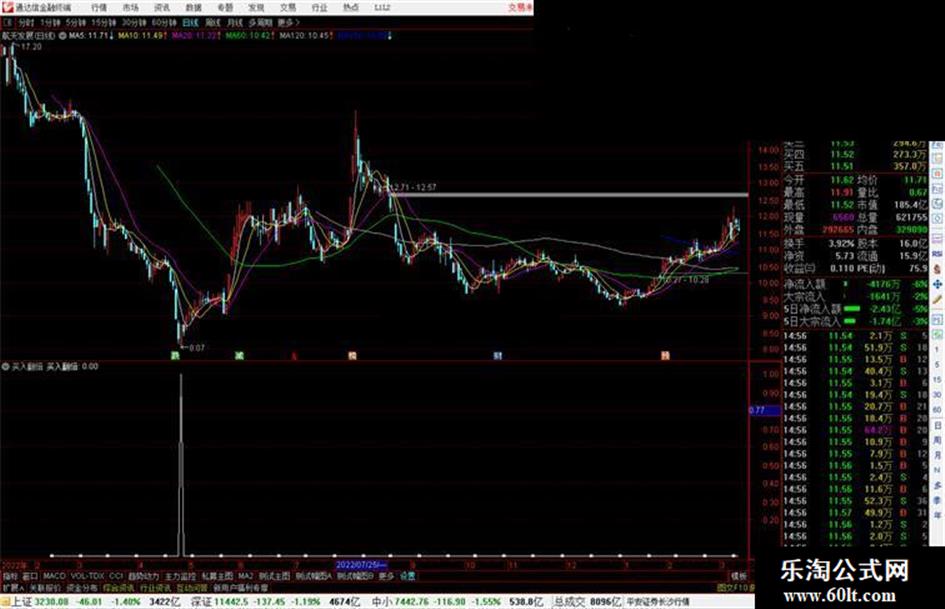Viewport: 945px width, 609px height.
Task: Open the 交易 menu
Action: pyautogui.click(x=288, y=8)
